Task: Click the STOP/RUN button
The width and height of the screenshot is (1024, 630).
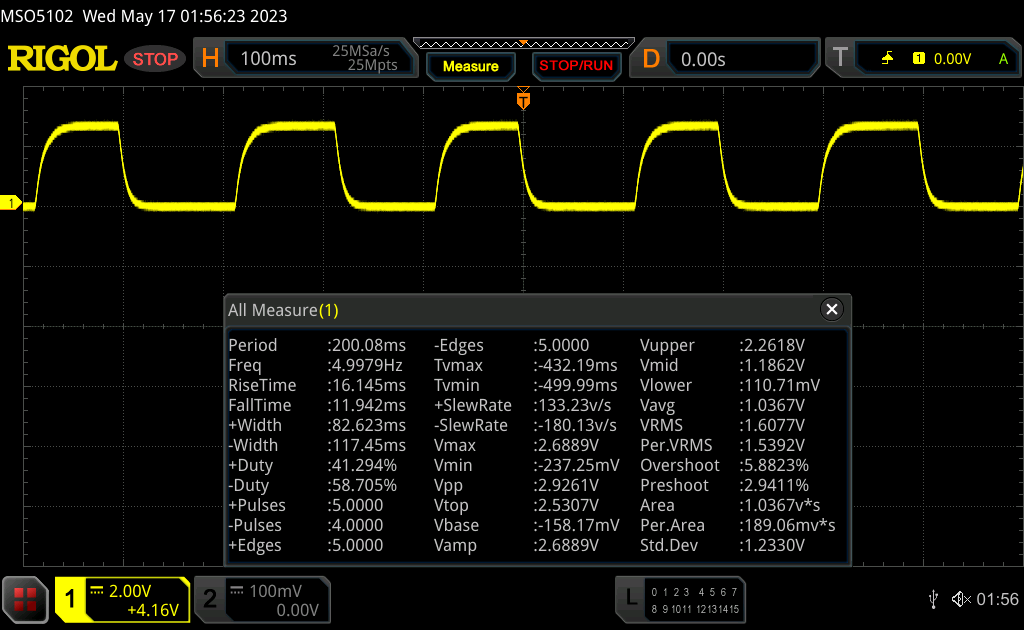Action: pyautogui.click(x=576, y=65)
